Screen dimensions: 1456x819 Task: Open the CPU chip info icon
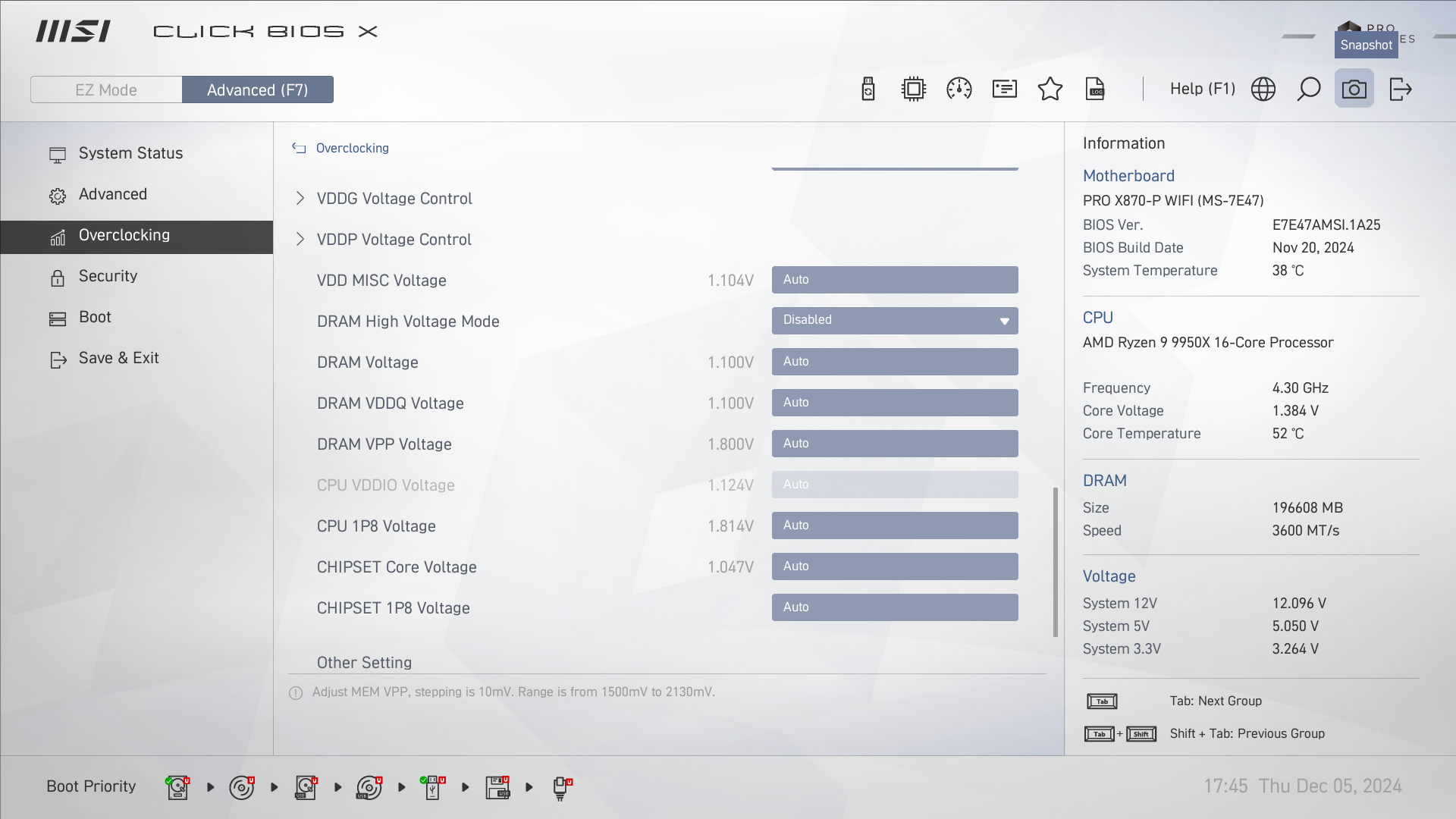click(x=914, y=89)
